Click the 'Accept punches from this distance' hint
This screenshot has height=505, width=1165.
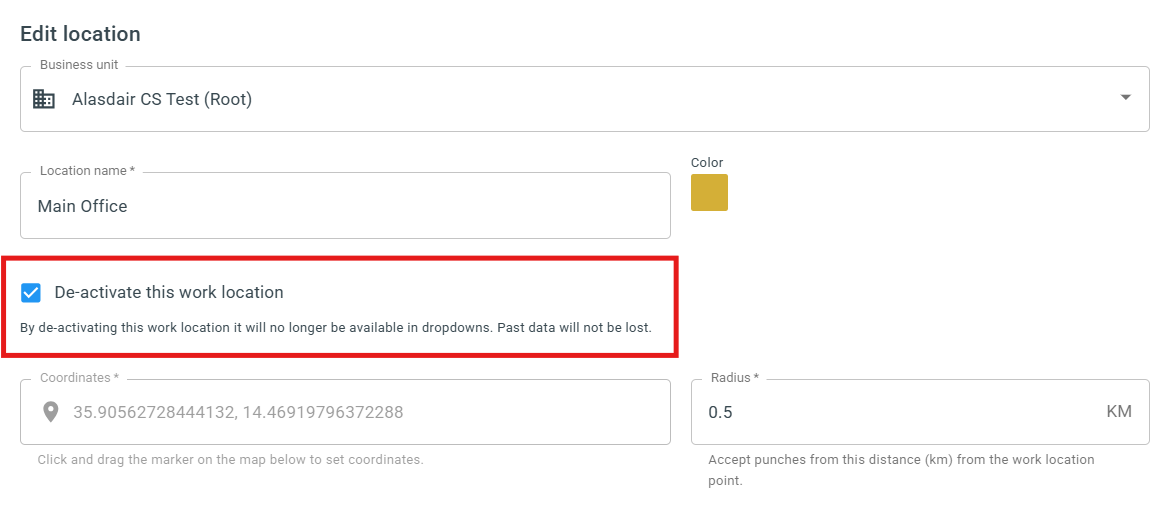tap(901, 470)
